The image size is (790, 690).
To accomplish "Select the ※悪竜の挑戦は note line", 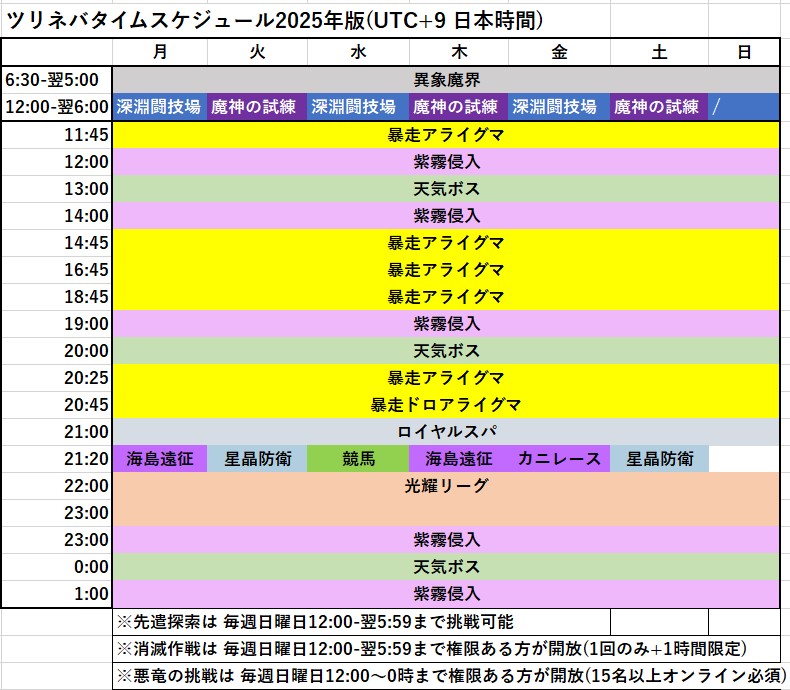I will click(451, 676).
